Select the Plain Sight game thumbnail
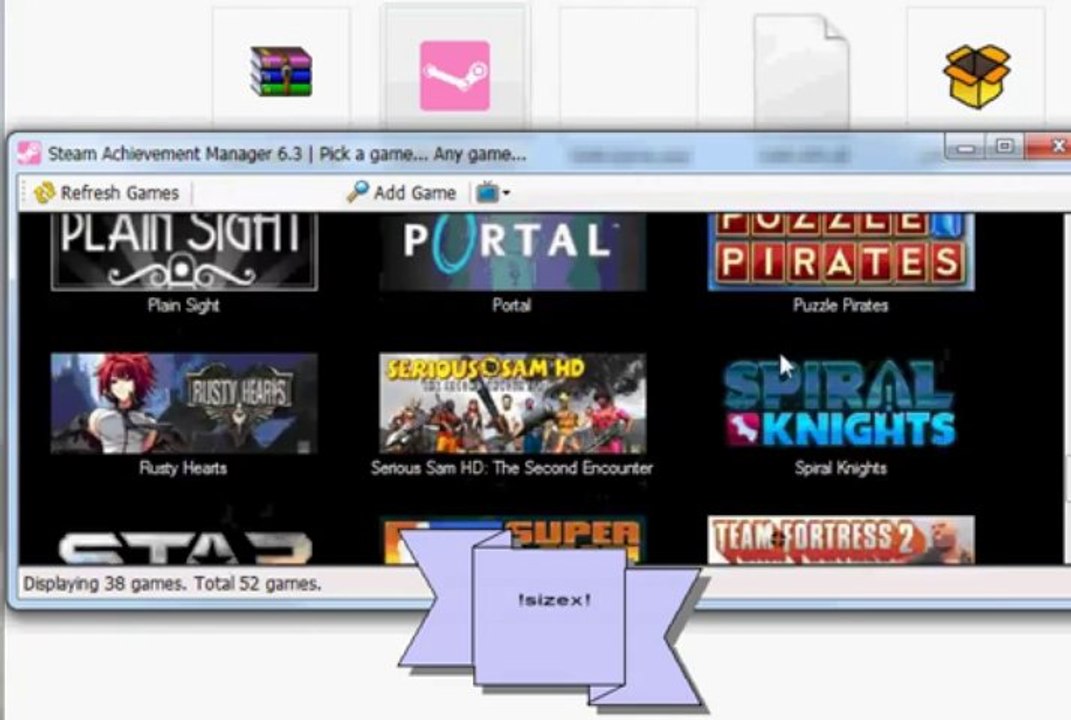 [x=184, y=251]
